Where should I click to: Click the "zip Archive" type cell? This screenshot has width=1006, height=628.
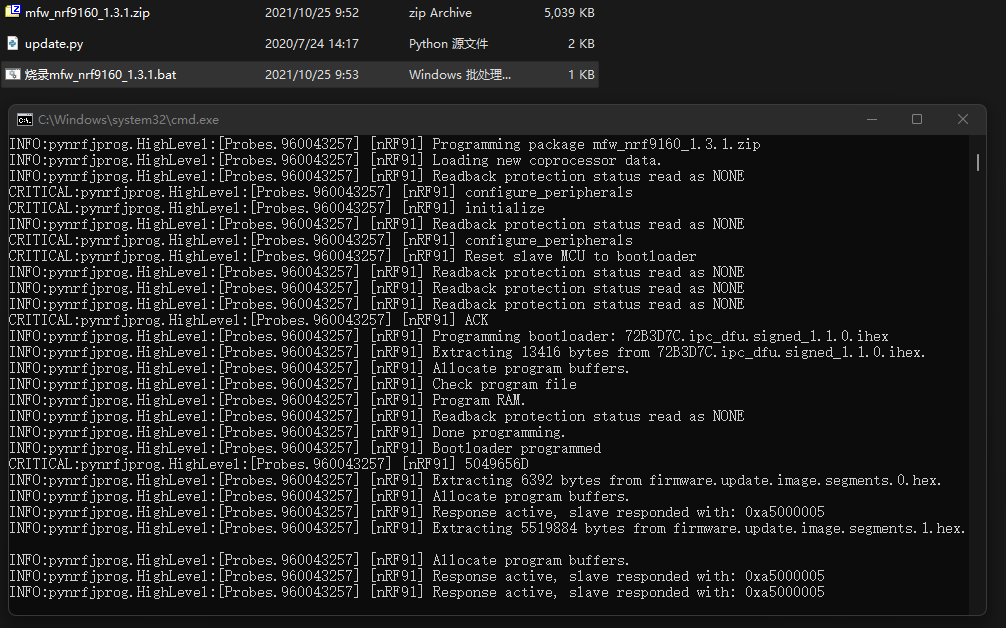[x=440, y=13]
